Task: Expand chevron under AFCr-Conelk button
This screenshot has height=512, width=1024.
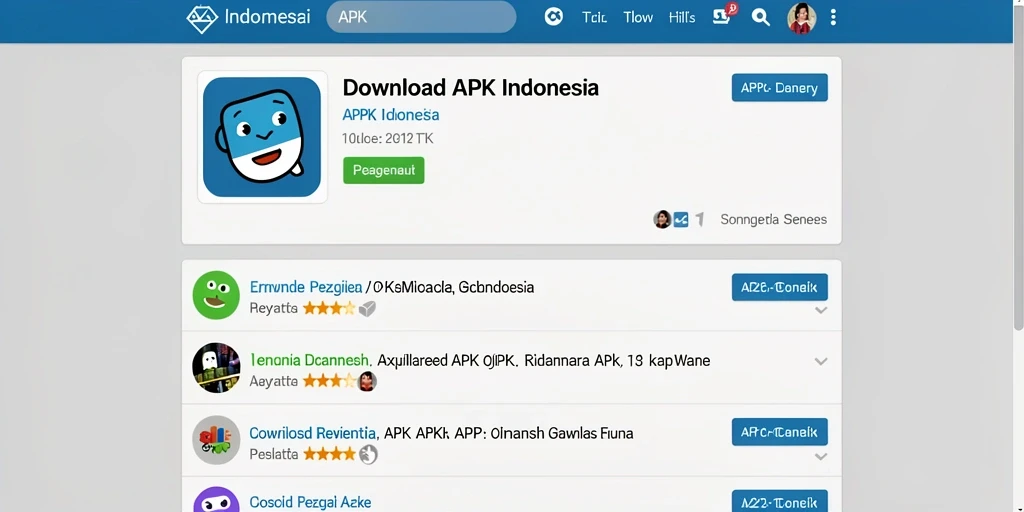Action: 821,456
